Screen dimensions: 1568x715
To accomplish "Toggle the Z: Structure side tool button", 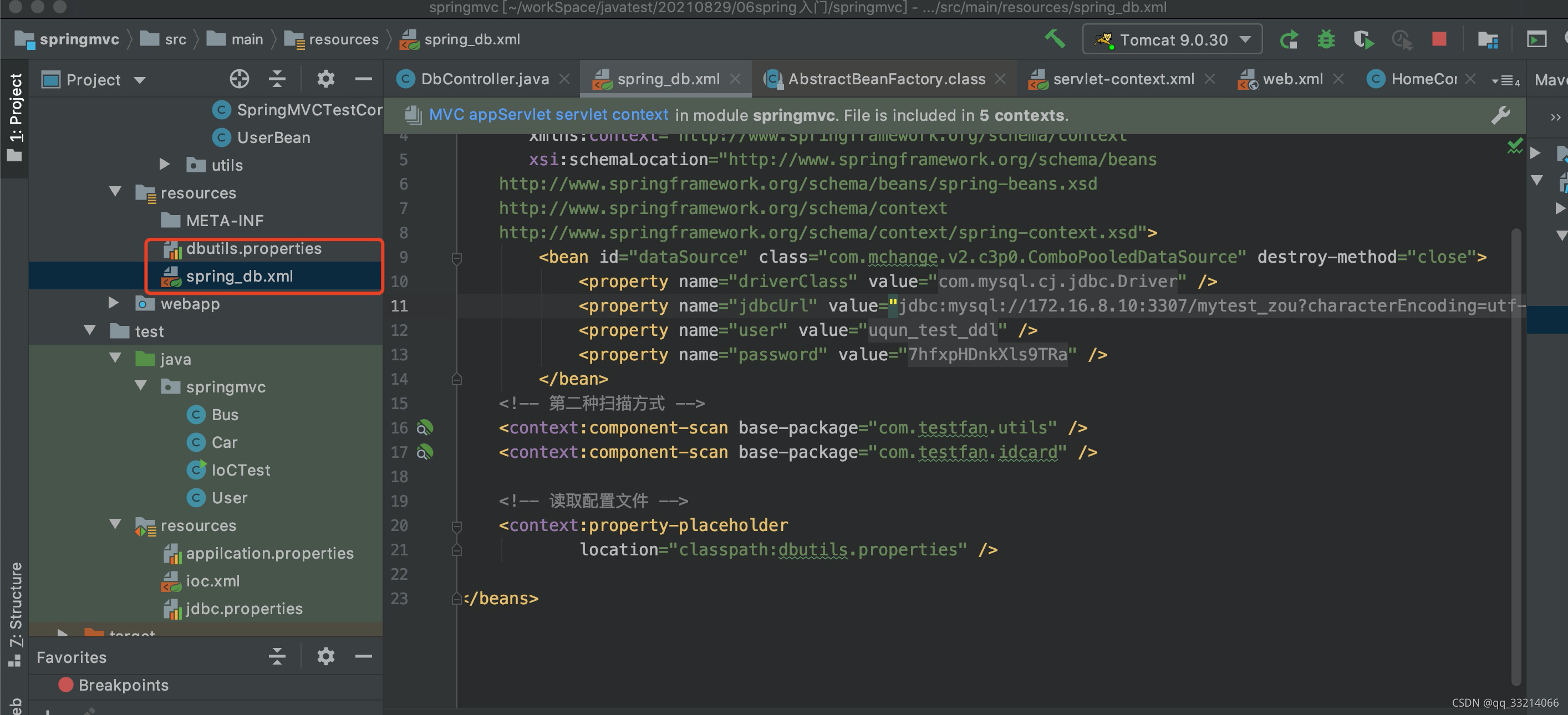I will pyautogui.click(x=14, y=615).
